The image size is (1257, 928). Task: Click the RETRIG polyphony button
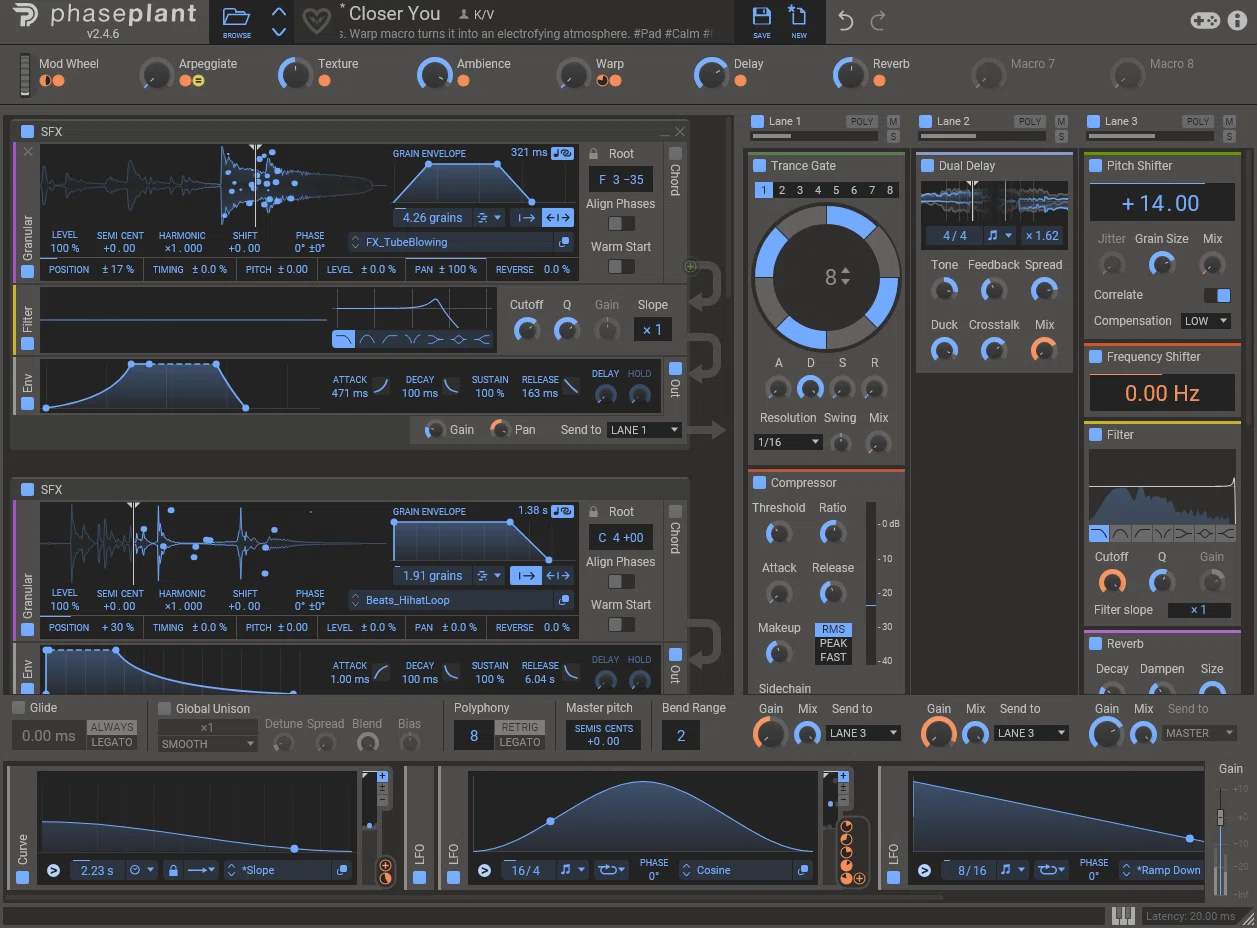(520, 727)
